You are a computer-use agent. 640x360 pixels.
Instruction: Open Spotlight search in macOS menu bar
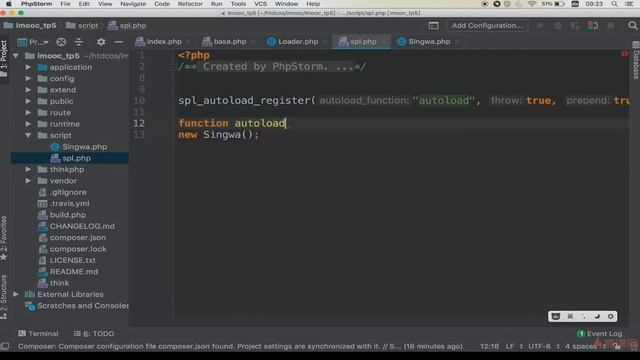pos(614,4)
